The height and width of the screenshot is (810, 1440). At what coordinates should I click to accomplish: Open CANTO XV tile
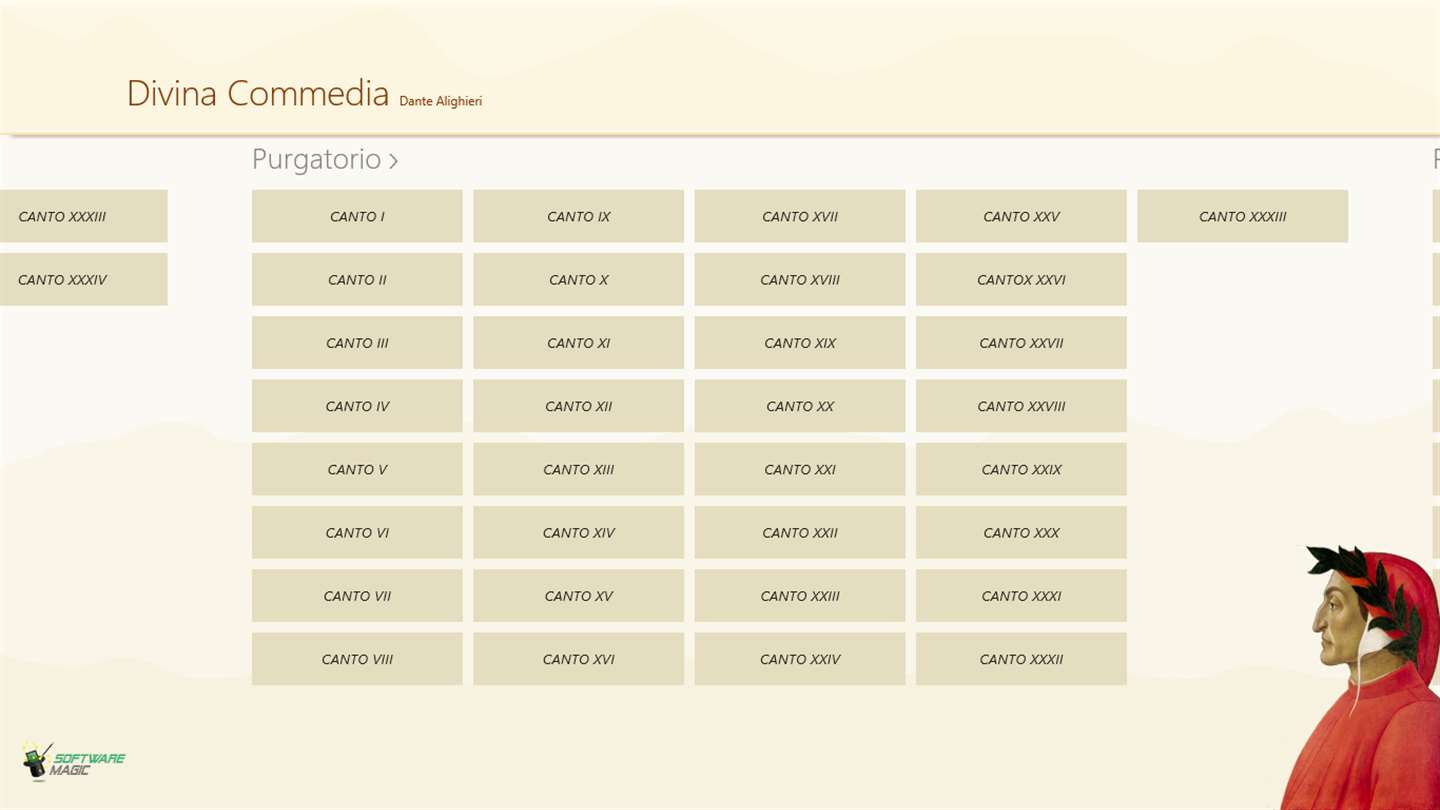(579, 596)
